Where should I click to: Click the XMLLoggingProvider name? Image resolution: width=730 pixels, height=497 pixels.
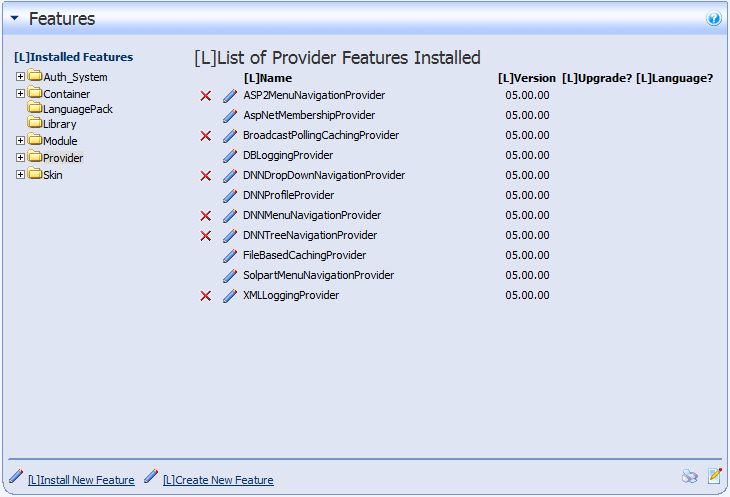coord(291,296)
